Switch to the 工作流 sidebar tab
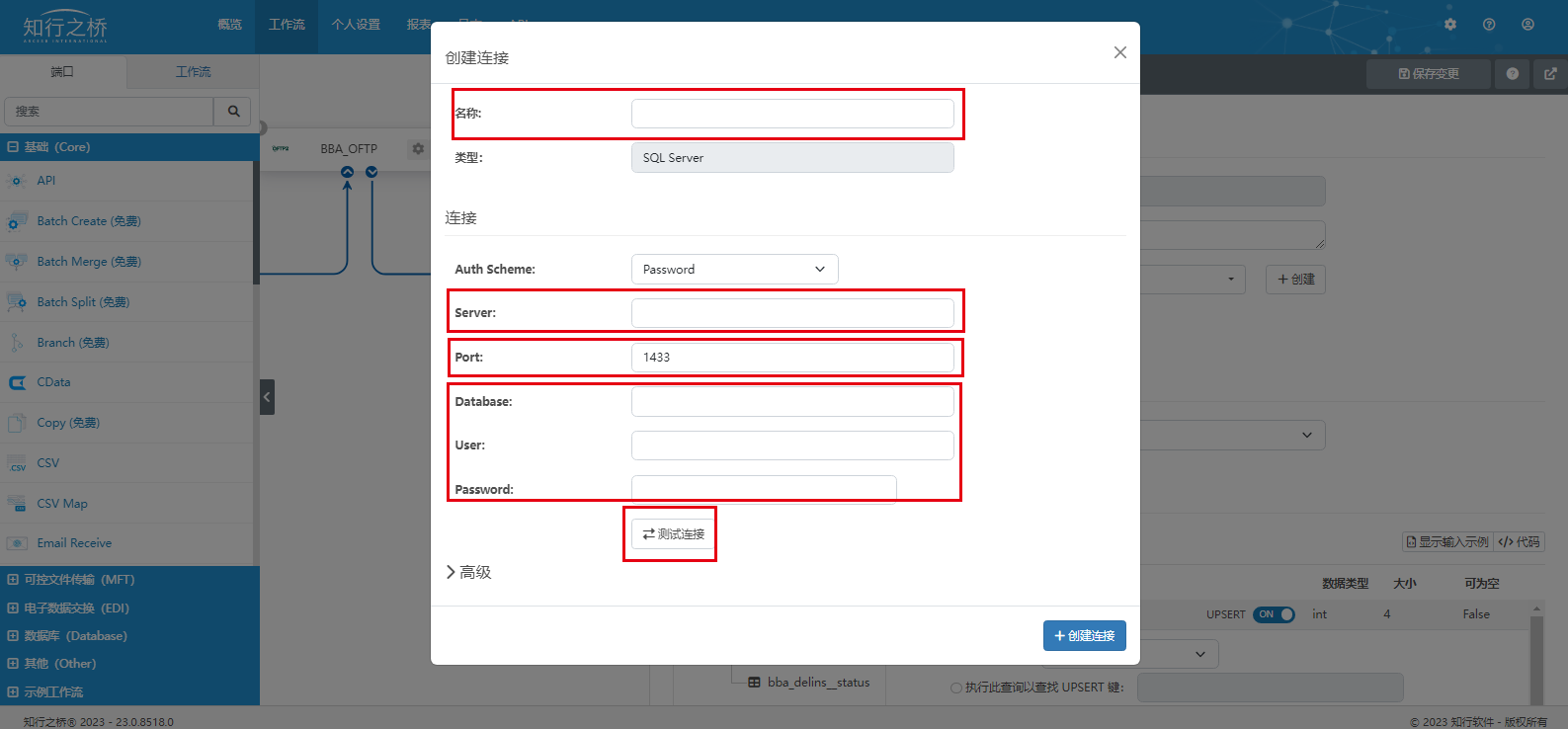 coord(193,72)
